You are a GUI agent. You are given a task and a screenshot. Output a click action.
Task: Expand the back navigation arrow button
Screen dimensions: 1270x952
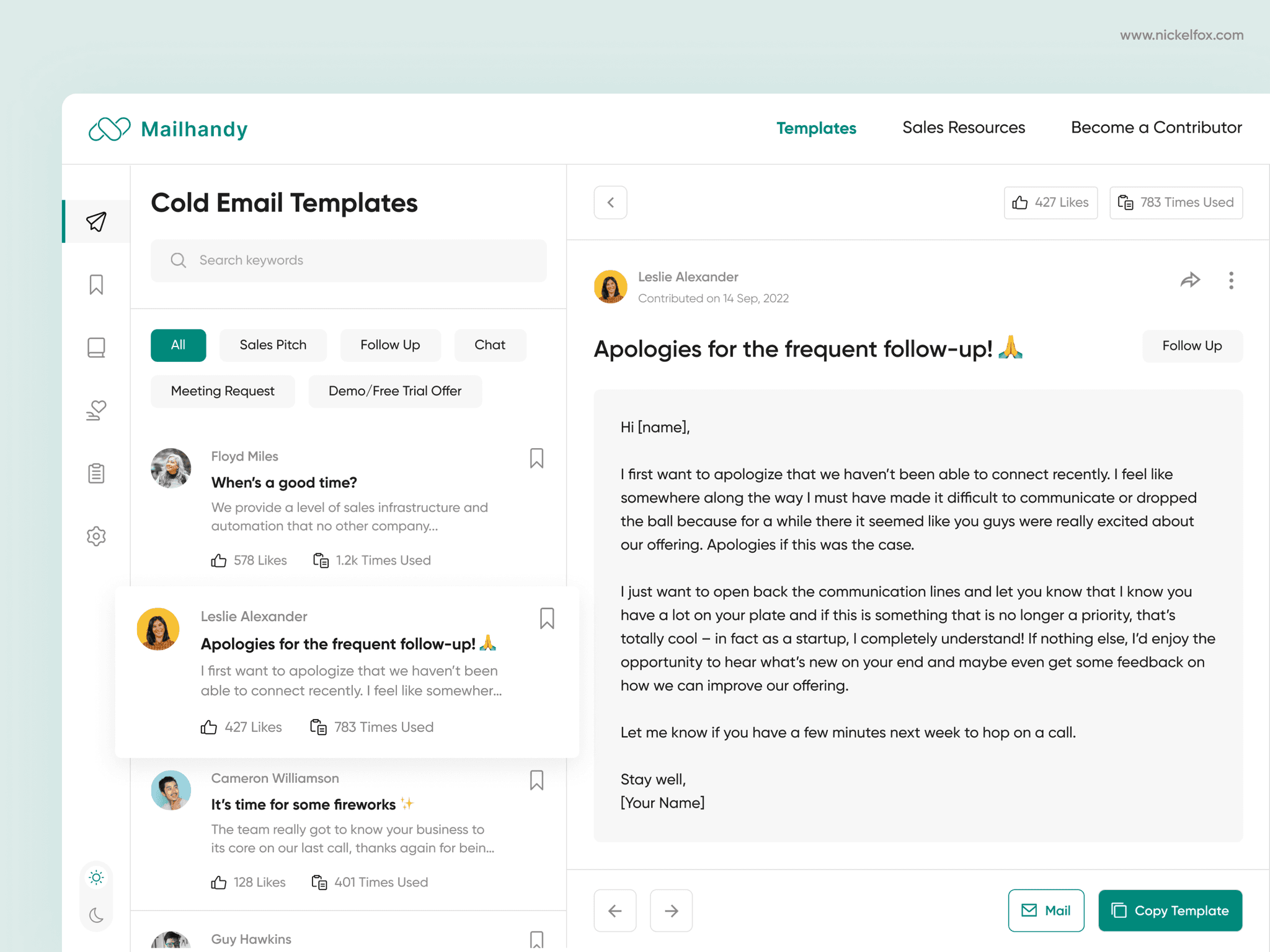click(x=611, y=203)
